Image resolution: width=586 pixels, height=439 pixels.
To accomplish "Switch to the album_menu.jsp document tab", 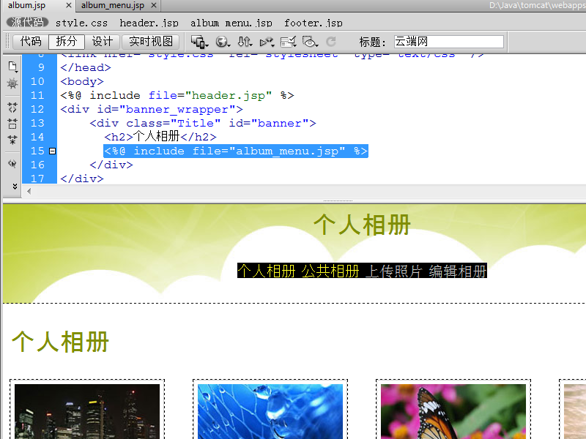I will pos(112,5).
